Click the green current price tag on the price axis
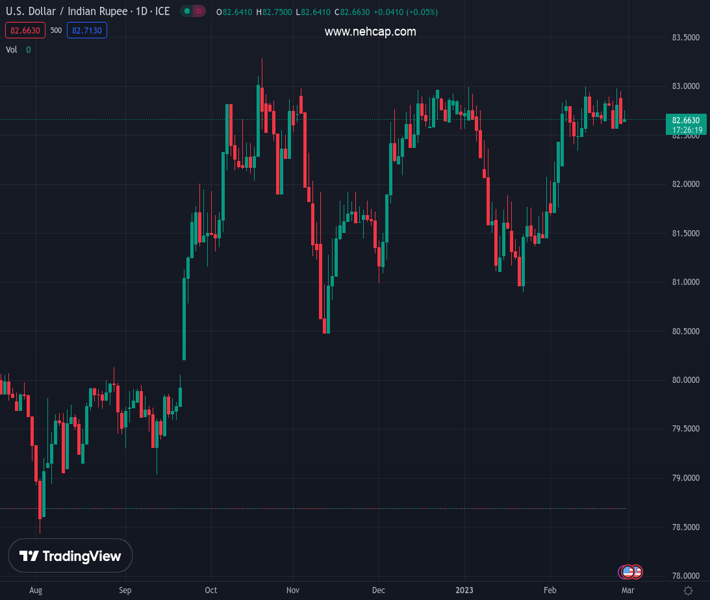This screenshot has width=710, height=600. (685, 124)
